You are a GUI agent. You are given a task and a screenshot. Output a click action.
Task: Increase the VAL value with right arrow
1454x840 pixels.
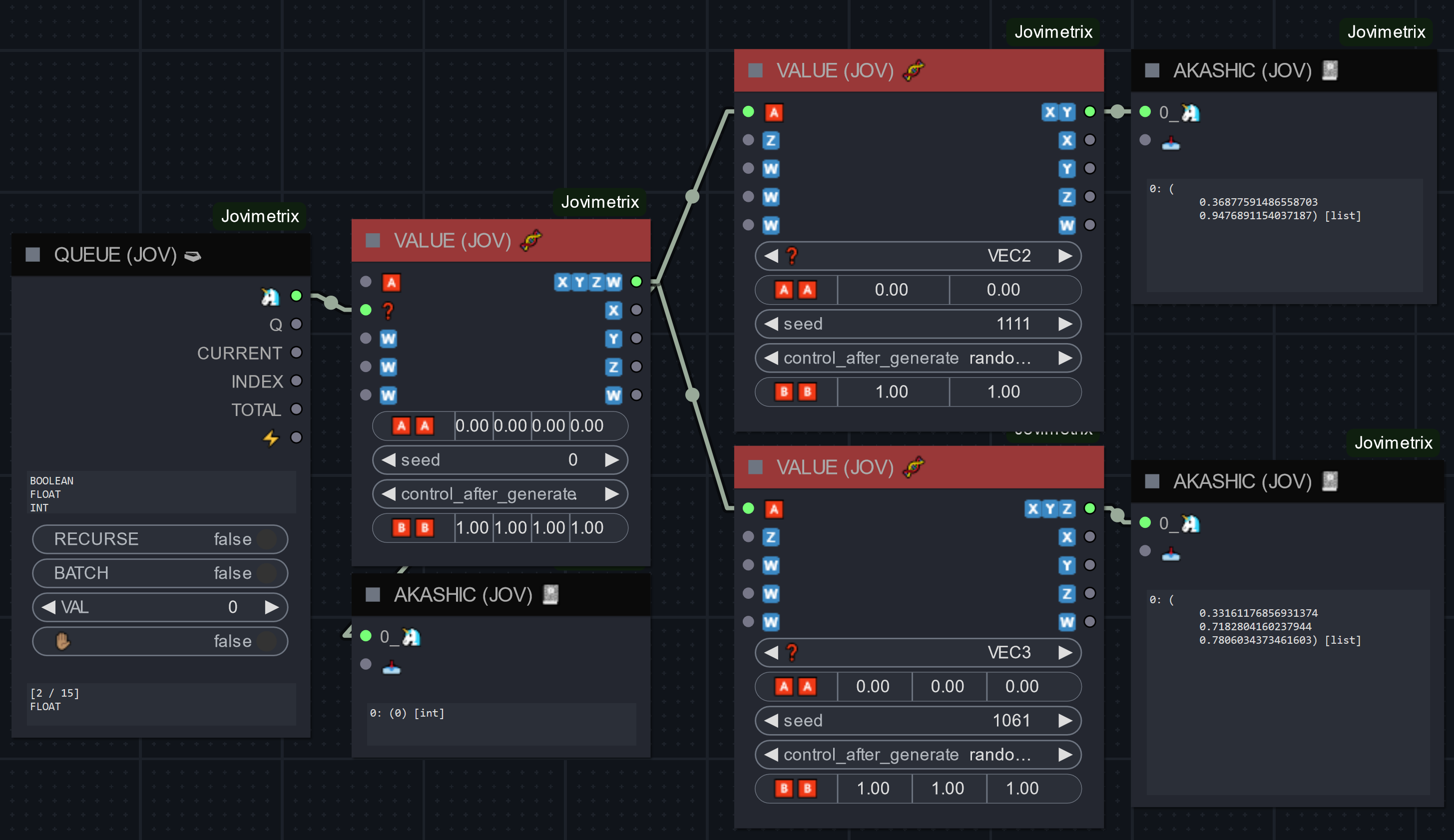tap(272, 607)
